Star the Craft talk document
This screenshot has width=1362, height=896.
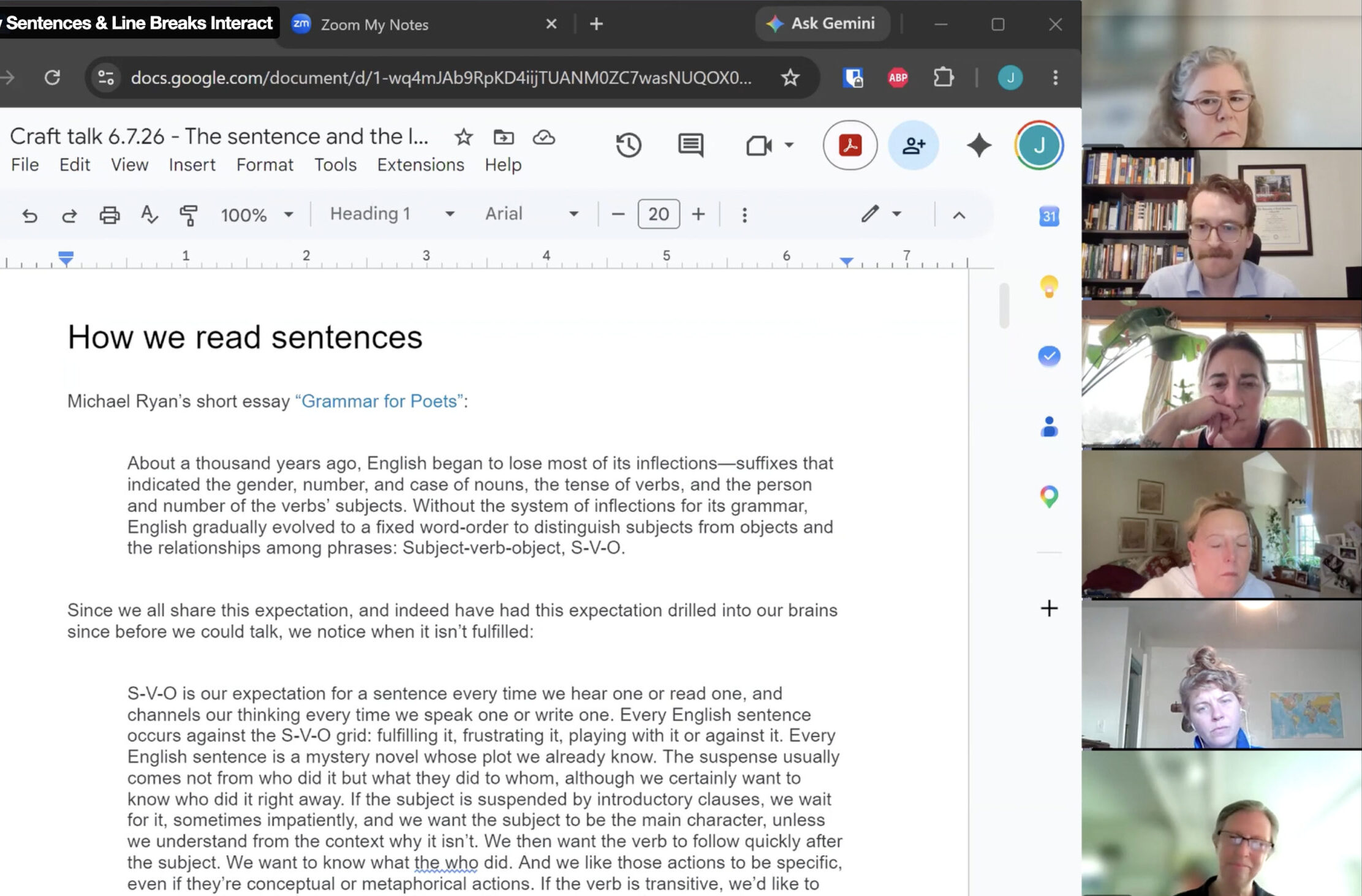point(464,137)
